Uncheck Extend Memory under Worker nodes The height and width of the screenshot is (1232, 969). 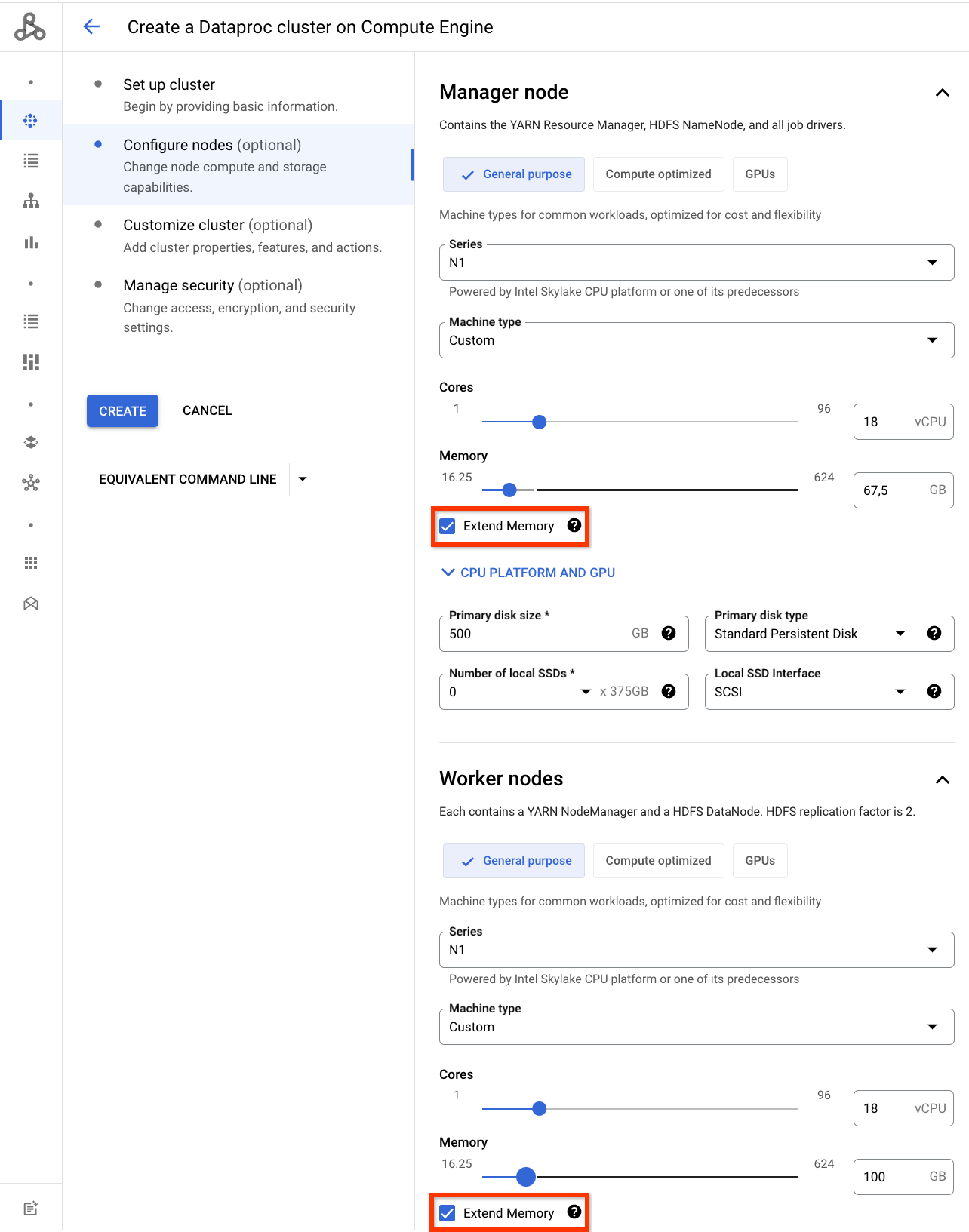click(448, 1213)
